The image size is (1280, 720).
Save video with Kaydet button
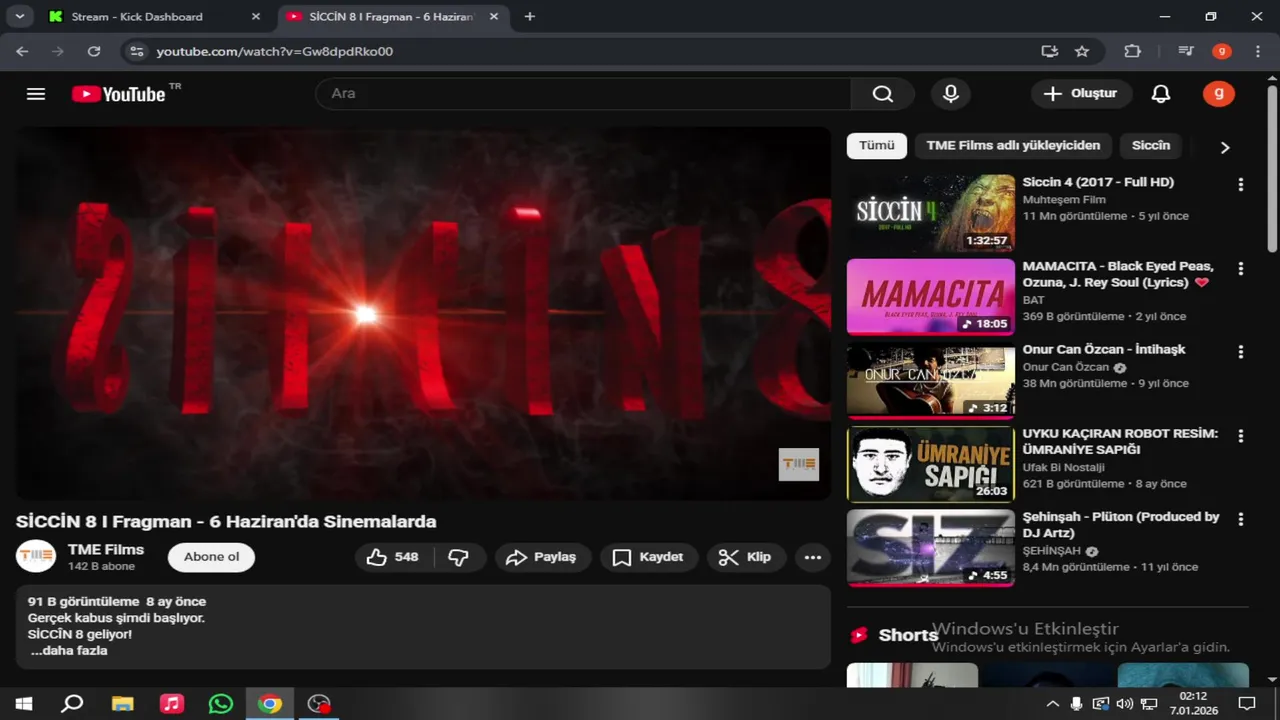pos(648,557)
